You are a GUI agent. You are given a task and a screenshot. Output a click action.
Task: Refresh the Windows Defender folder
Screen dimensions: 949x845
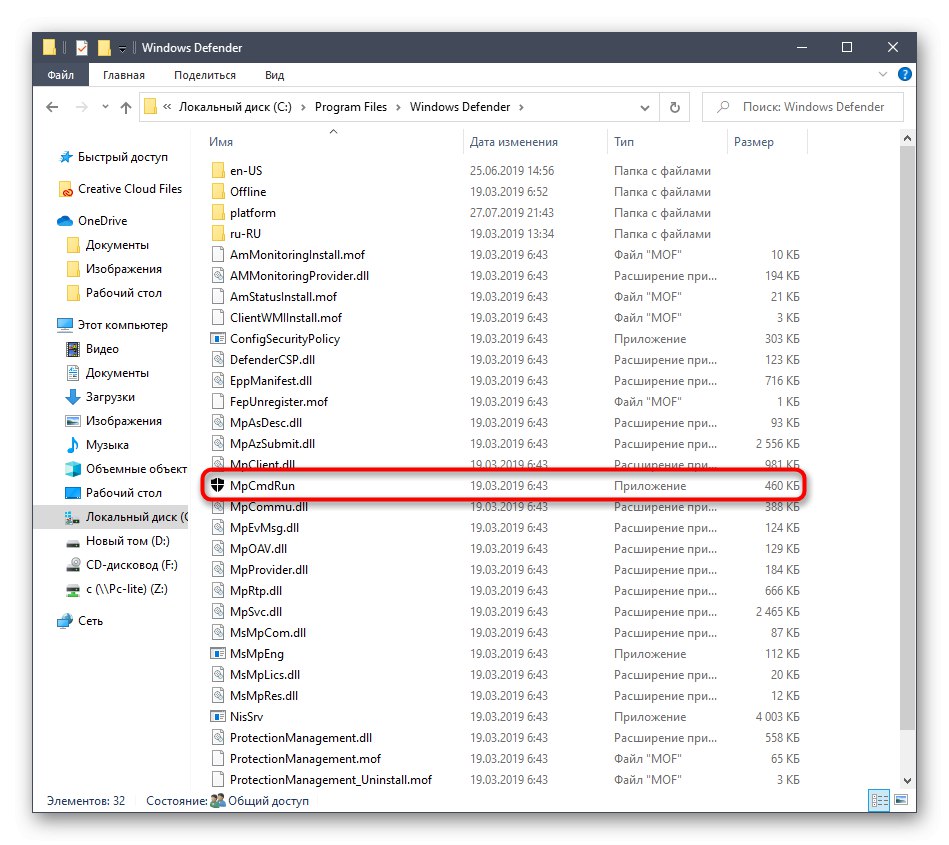(674, 107)
